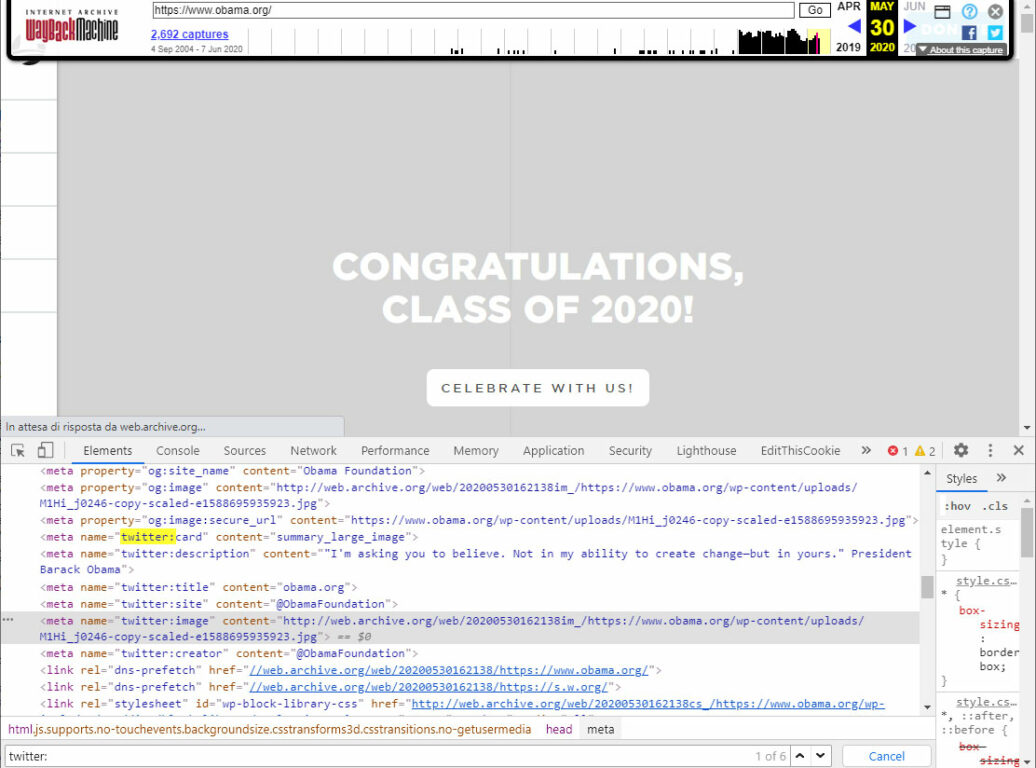Viewport: 1036px width, 768px height.
Task: Click the Wayback expand window icon
Action: [x=943, y=11]
